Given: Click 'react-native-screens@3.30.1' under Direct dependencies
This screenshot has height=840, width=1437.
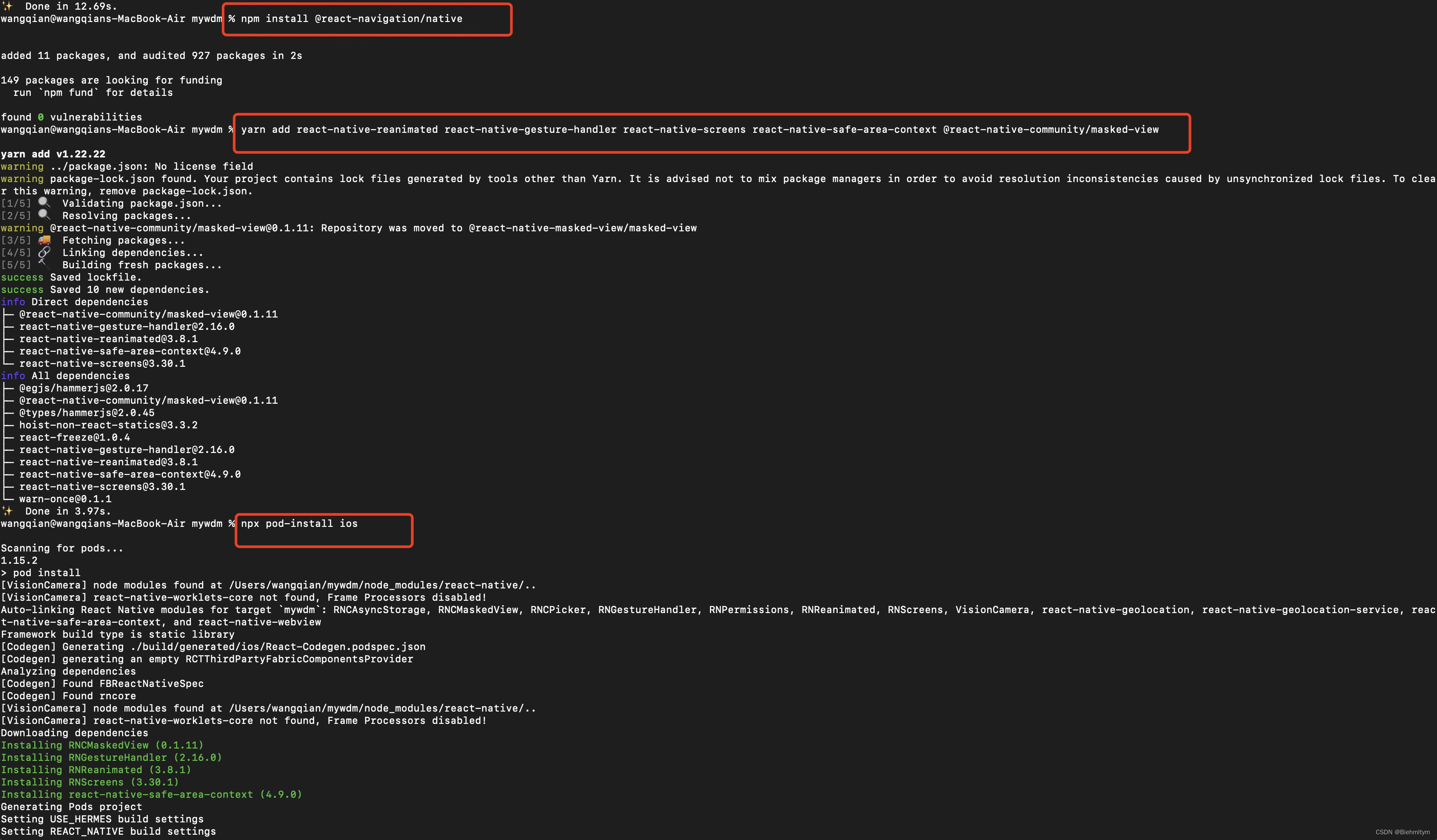Looking at the screenshot, I should 103,364.
